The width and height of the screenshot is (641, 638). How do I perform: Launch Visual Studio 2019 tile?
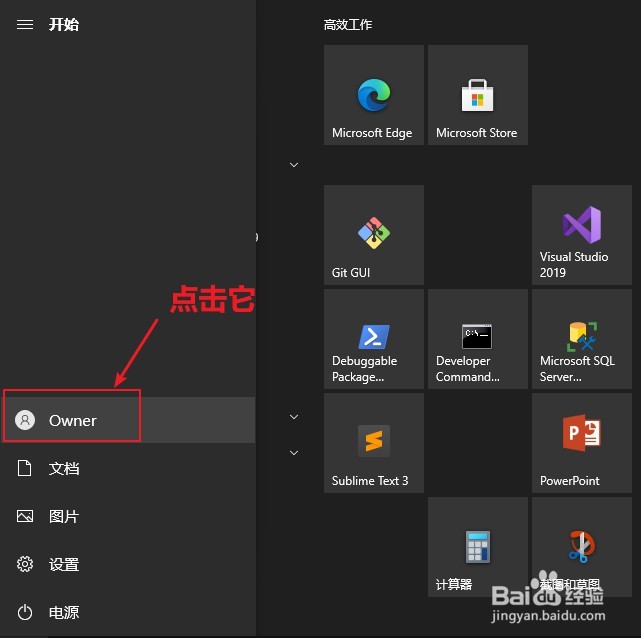[x=582, y=235]
